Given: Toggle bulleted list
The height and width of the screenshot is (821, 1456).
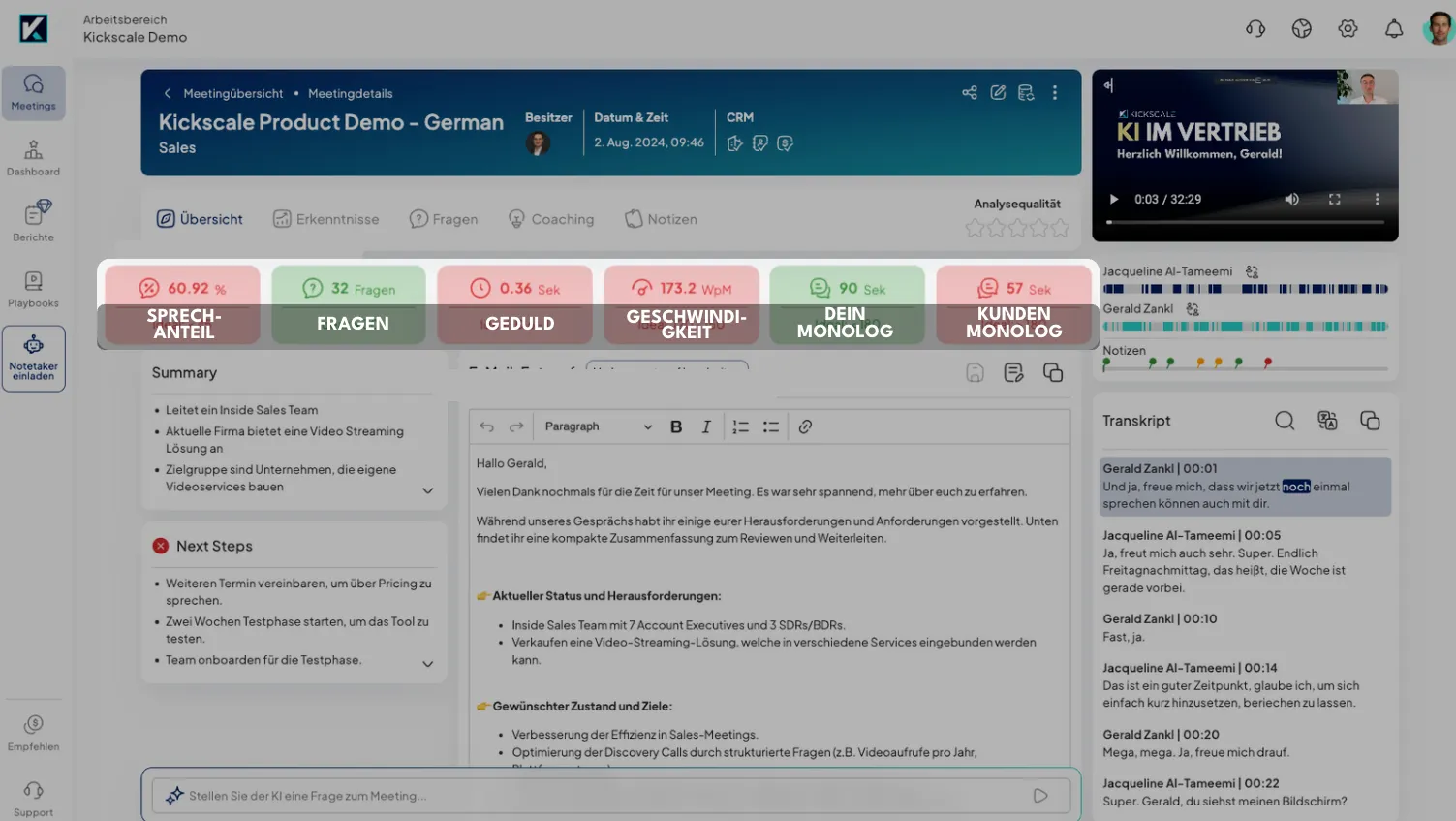Looking at the screenshot, I should point(771,426).
